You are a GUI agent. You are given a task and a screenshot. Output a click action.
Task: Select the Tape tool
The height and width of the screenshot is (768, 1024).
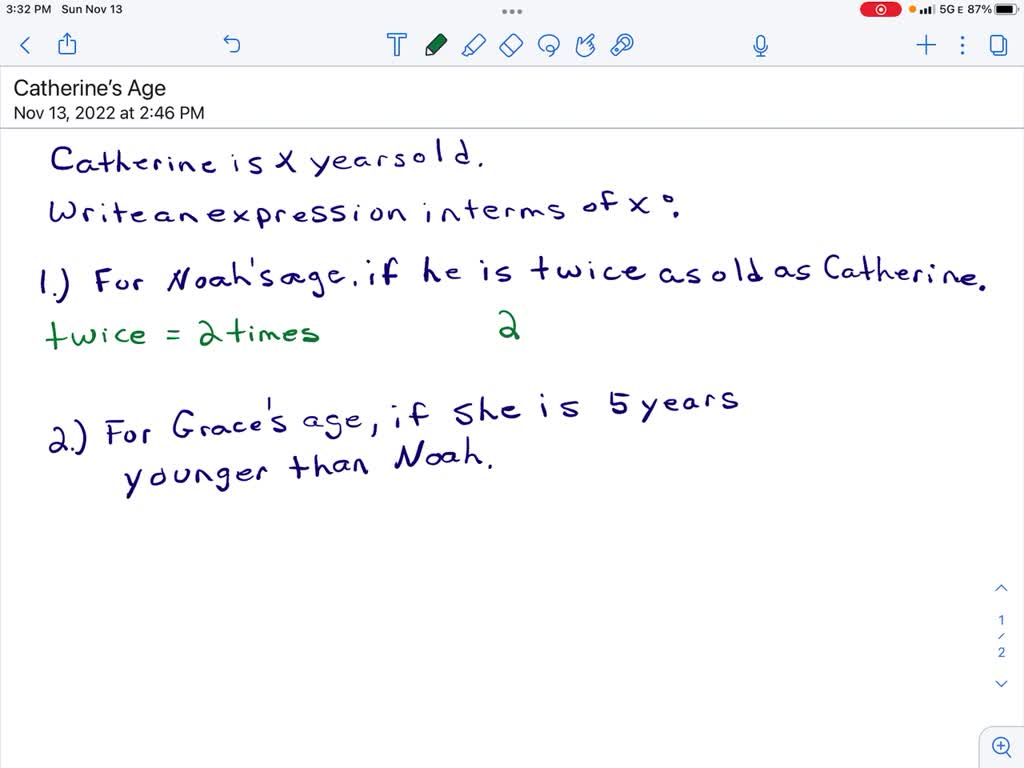point(621,45)
